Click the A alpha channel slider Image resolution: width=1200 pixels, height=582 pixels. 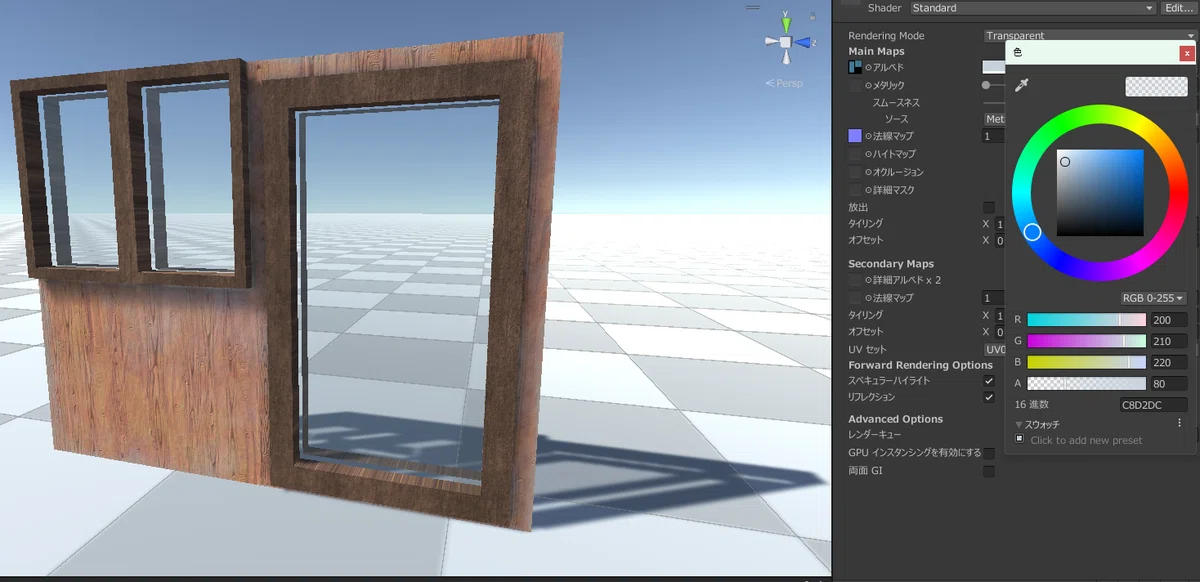click(1086, 383)
